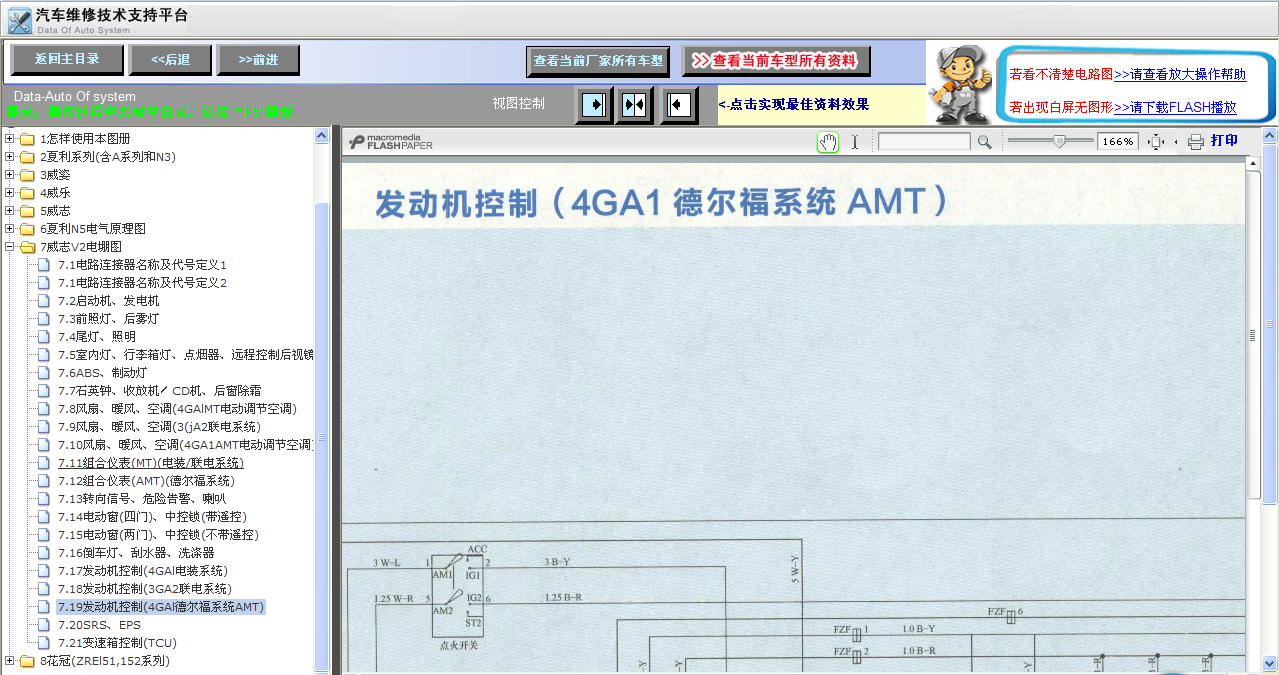Click the 4威乐 folder label
1279x675 pixels.
pos(55,193)
